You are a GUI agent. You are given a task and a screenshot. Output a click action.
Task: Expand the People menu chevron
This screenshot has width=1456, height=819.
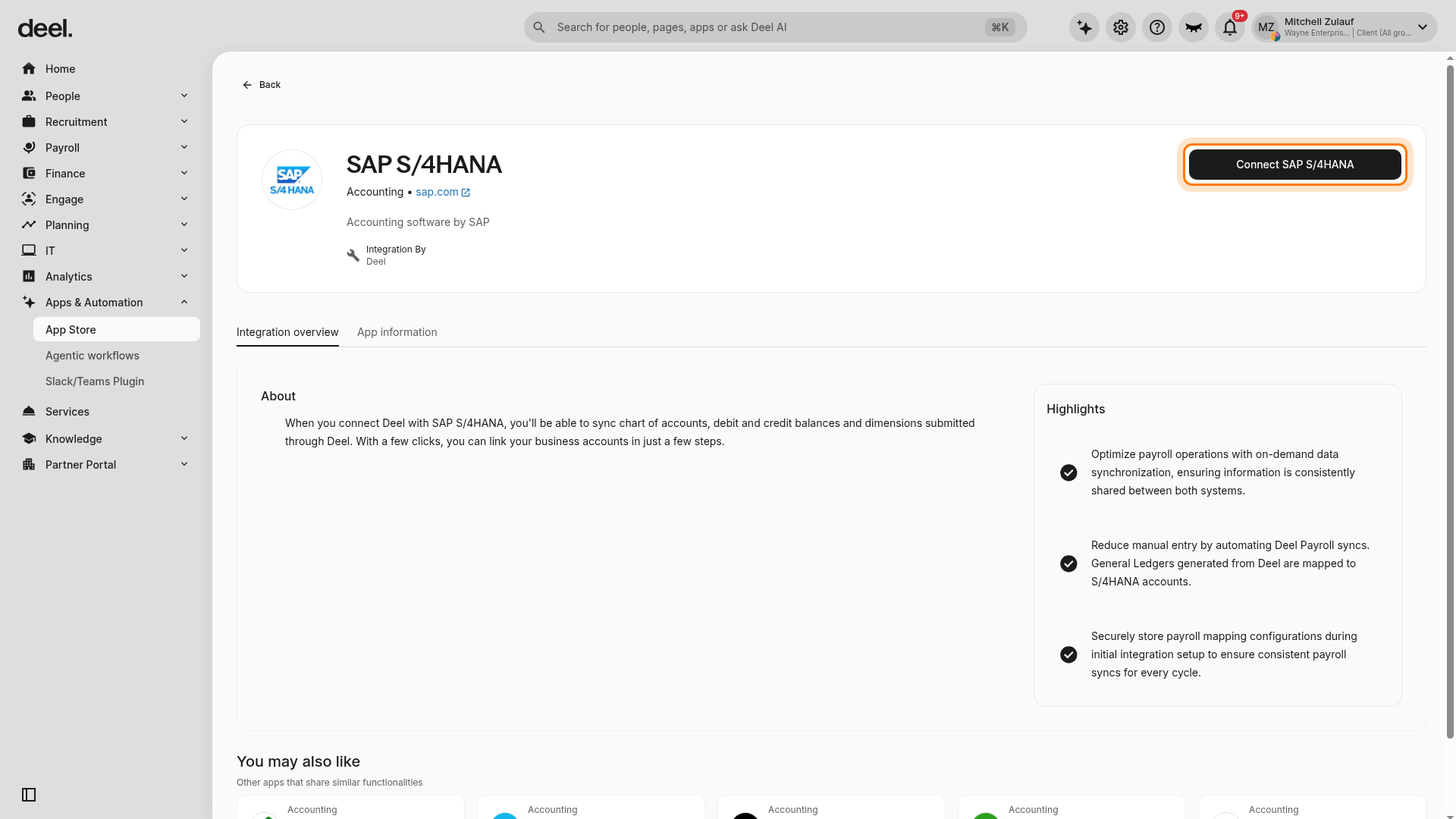pyautogui.click(x=184, y=96)
